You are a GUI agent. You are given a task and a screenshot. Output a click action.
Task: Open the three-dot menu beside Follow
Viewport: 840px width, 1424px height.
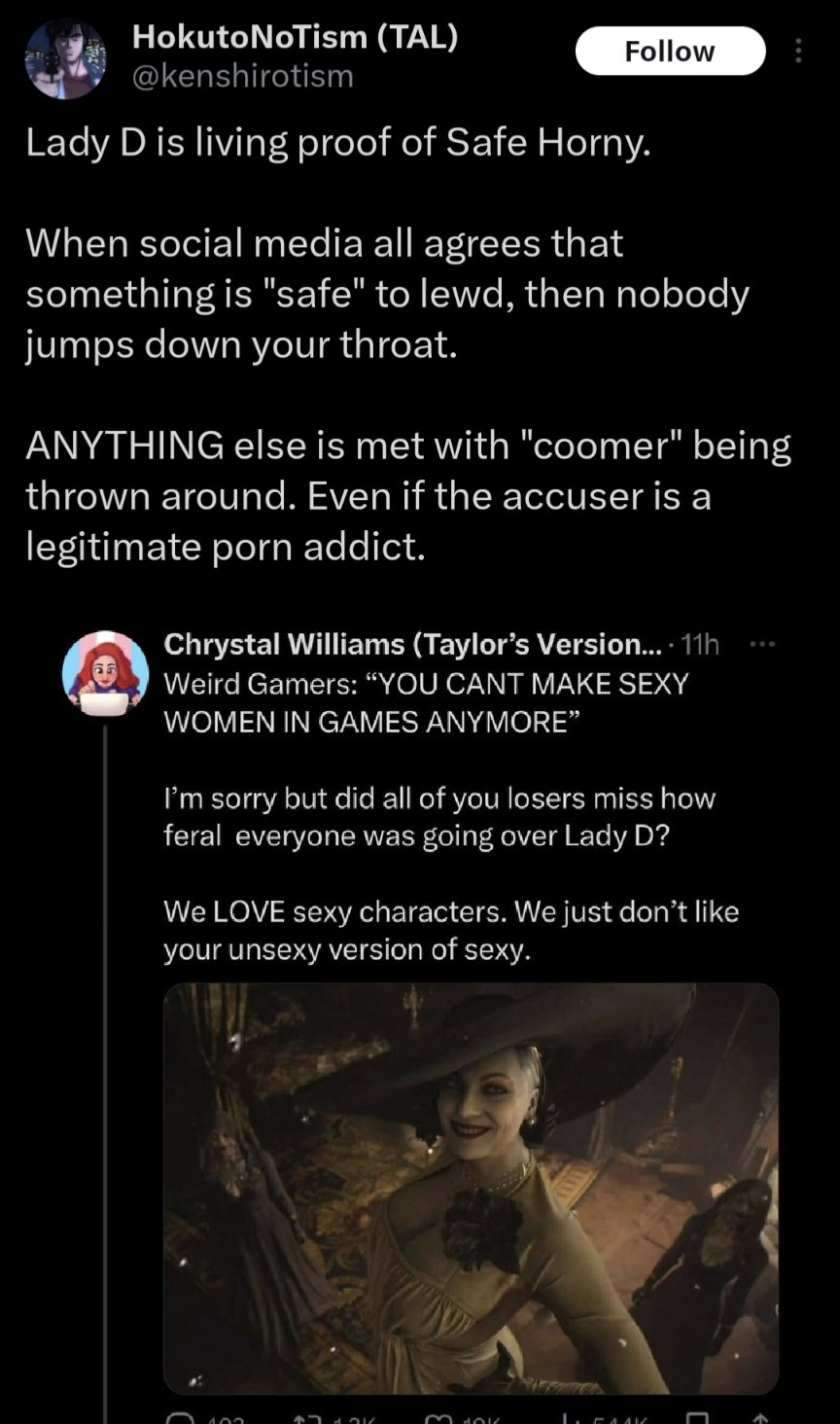click(798, 51)
